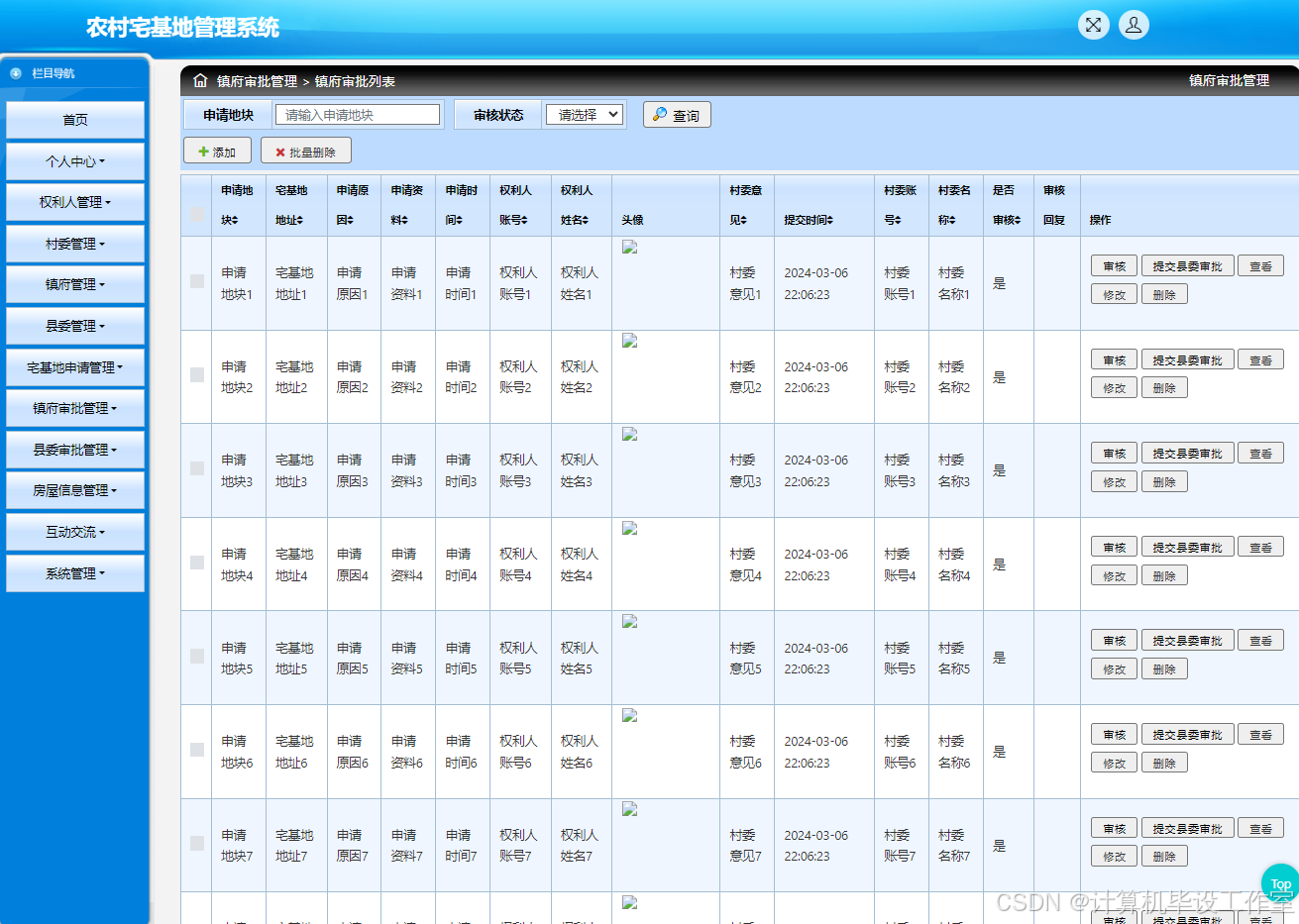Click 删除 button for row 申请地块6
This screenshot has height=924, width=1299.
point(1164,763)
